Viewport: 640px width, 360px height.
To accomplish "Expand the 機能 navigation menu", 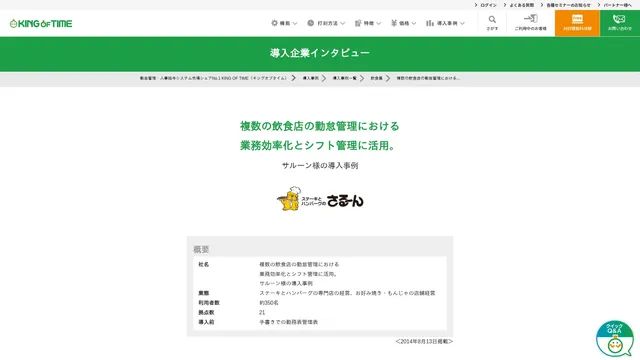I will tap(284, 23).
